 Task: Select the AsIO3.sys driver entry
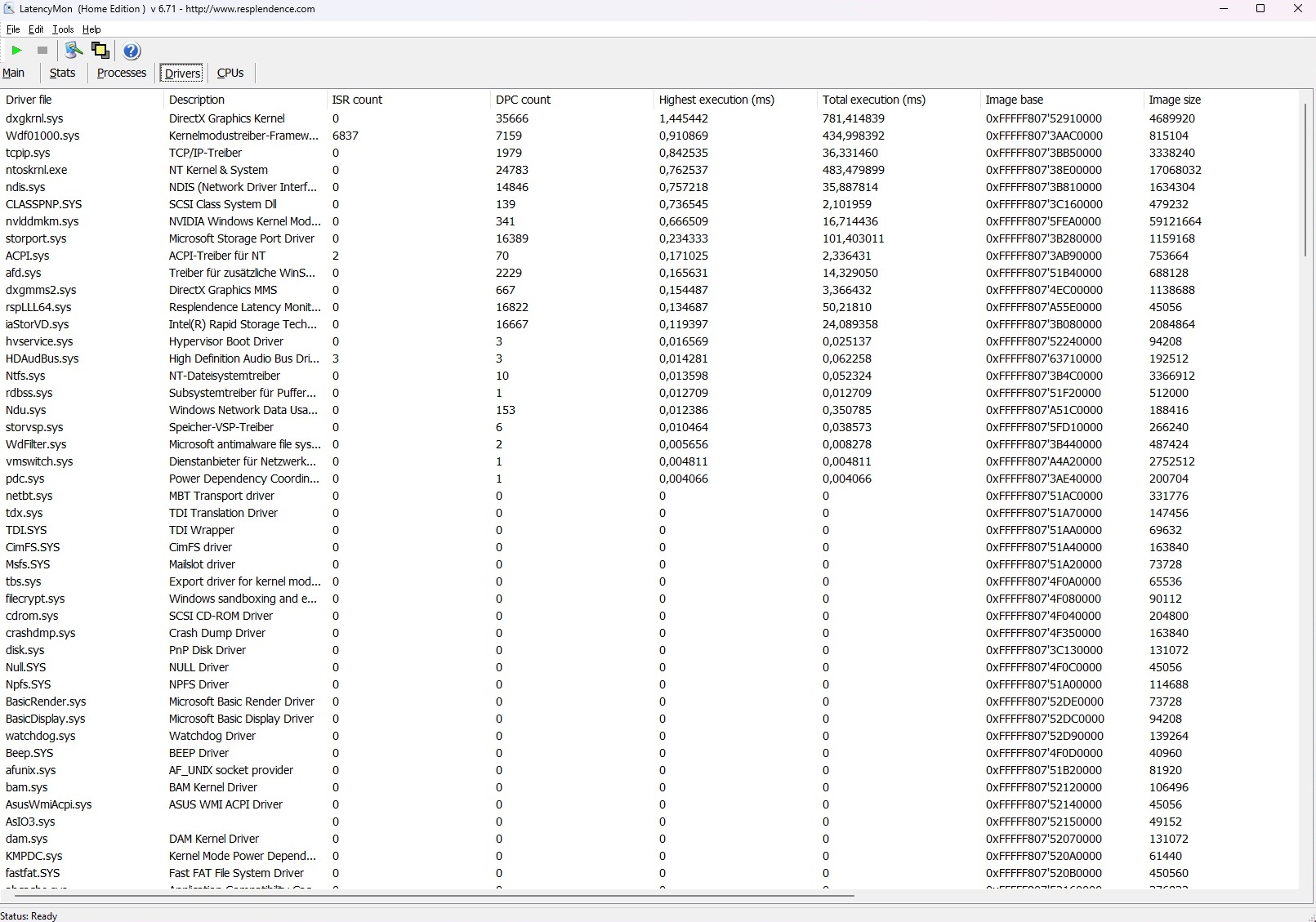coord(30,822)
